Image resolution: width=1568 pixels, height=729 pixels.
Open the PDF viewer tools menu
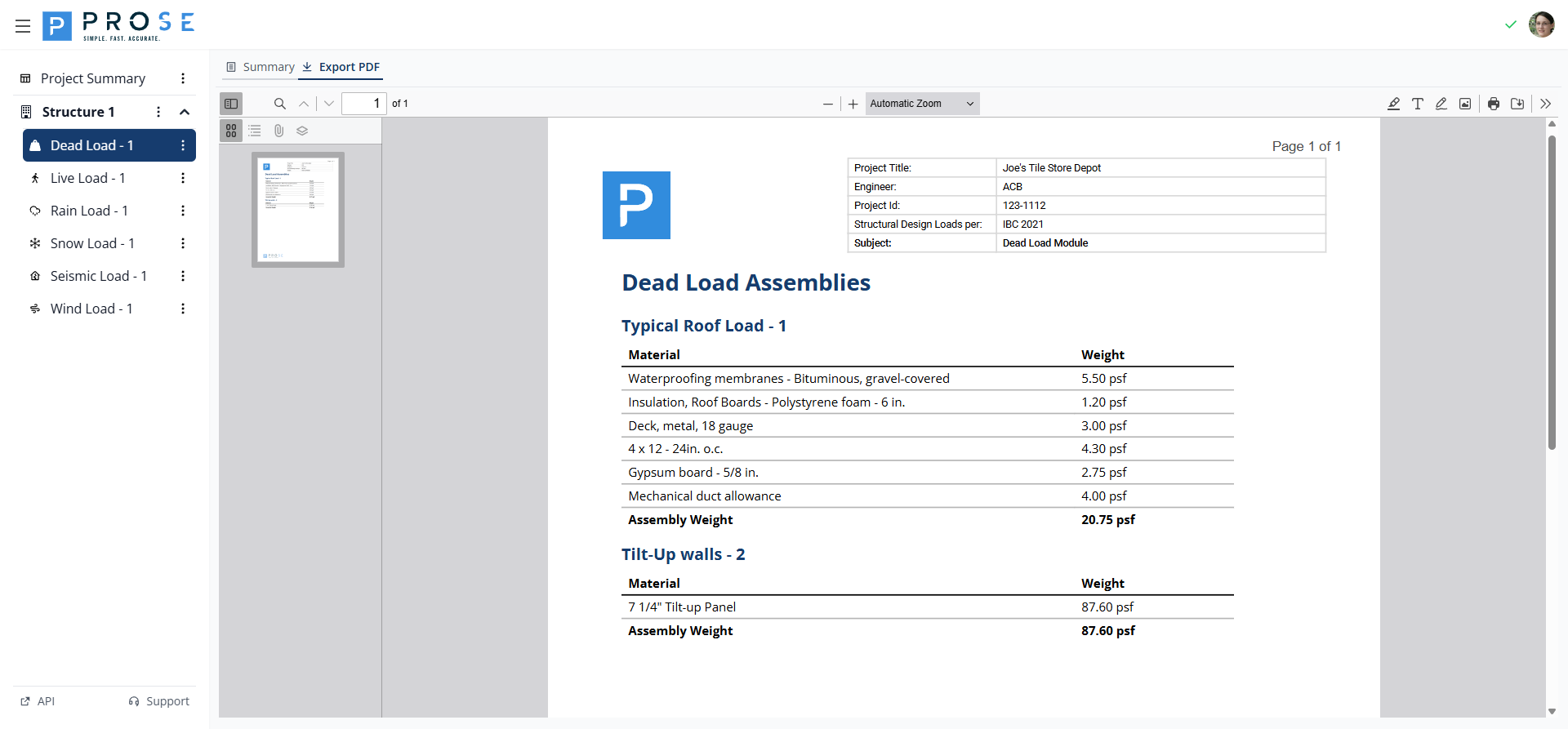(x=1545, y=104)
